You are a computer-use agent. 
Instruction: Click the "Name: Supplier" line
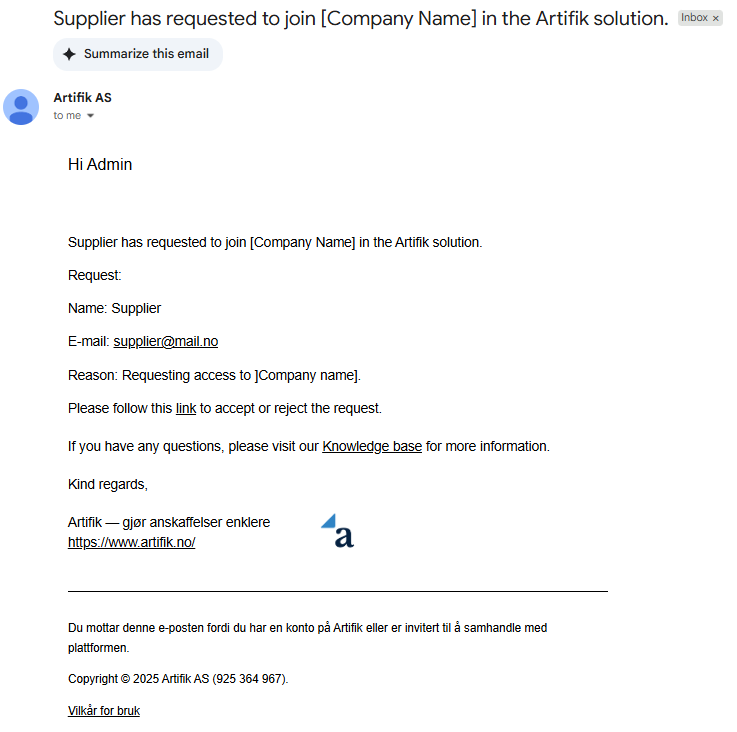[x=114, y=308]
